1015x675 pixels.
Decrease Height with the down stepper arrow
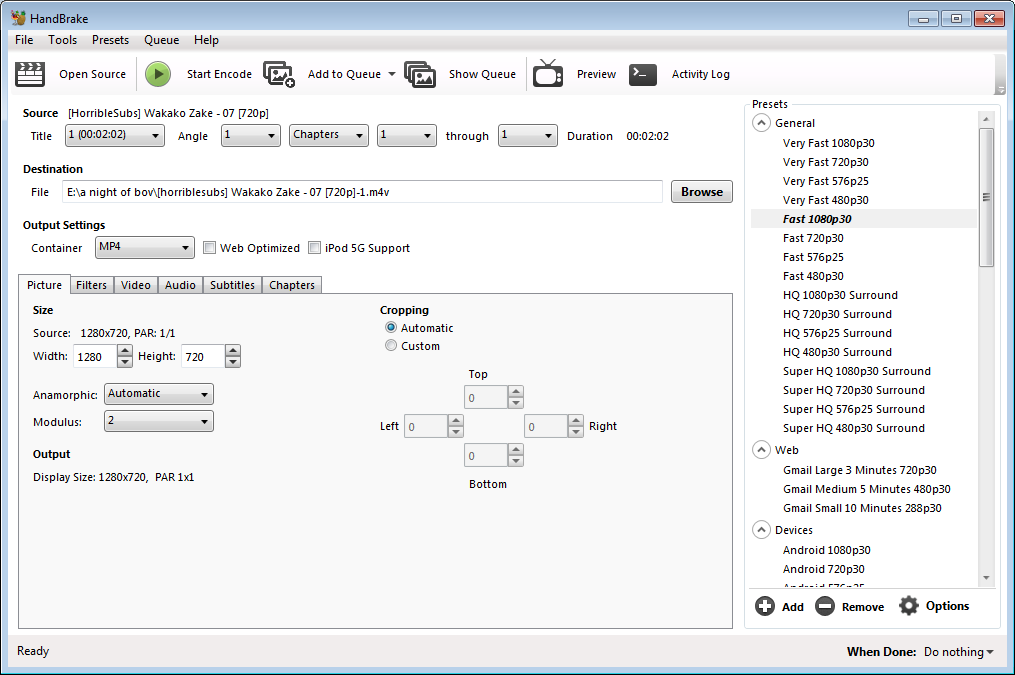point(233,362)
